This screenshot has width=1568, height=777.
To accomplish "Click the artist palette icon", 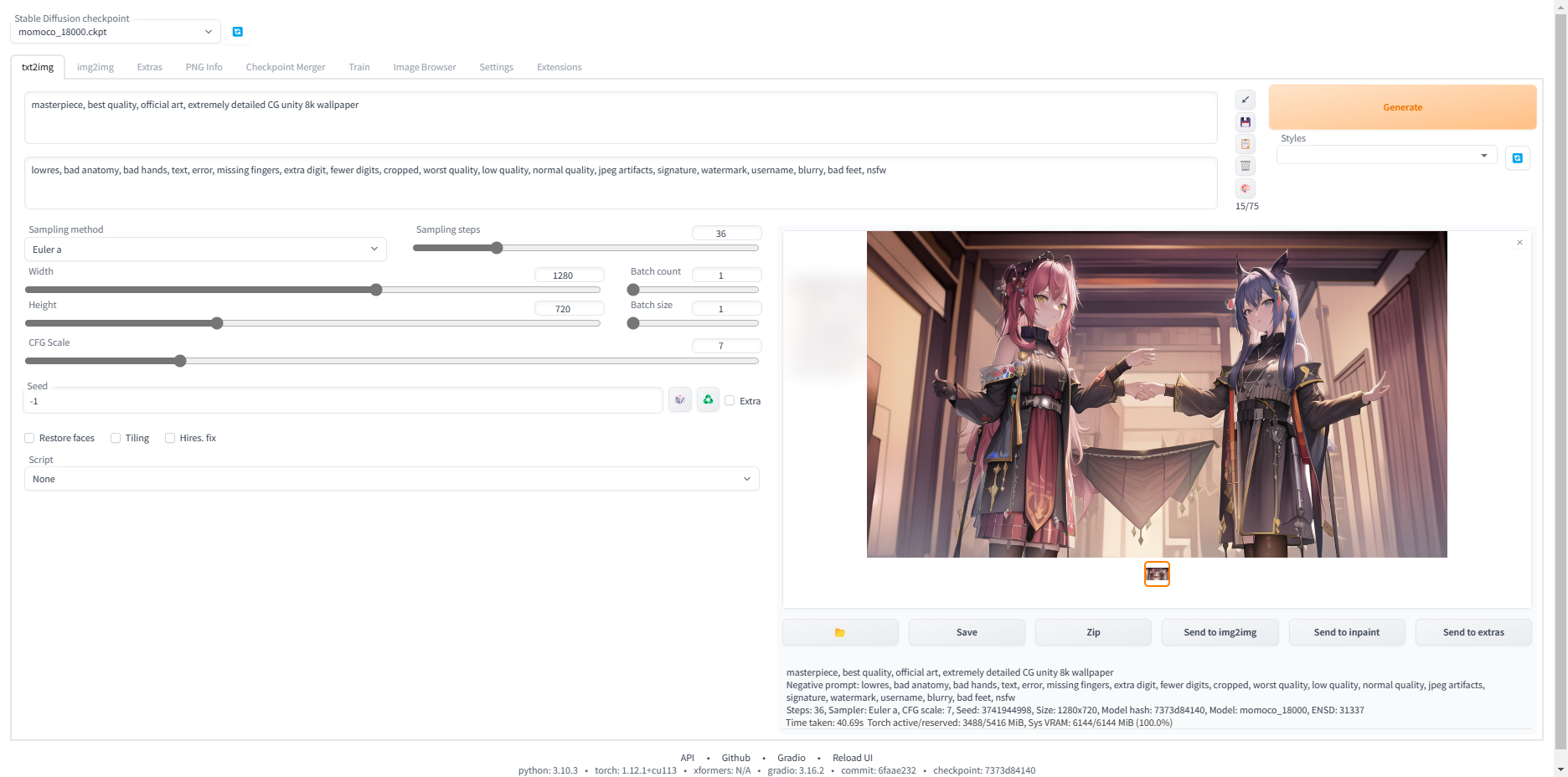I will click(1246, 188).
